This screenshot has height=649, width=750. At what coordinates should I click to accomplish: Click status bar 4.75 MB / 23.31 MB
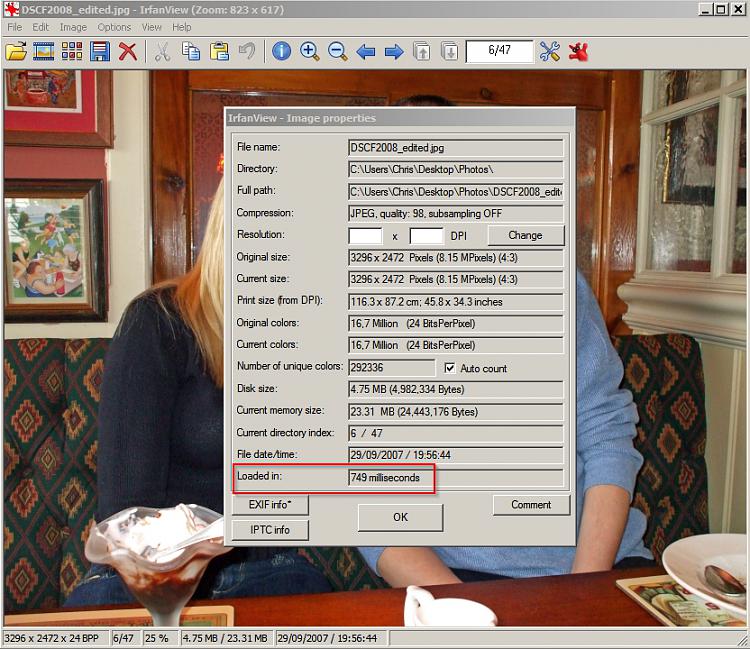point(227,638)
